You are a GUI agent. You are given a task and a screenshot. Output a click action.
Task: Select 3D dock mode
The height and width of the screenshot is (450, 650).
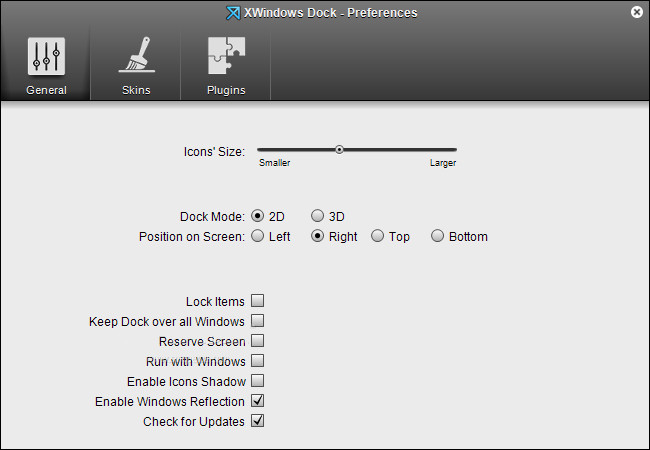318,216
